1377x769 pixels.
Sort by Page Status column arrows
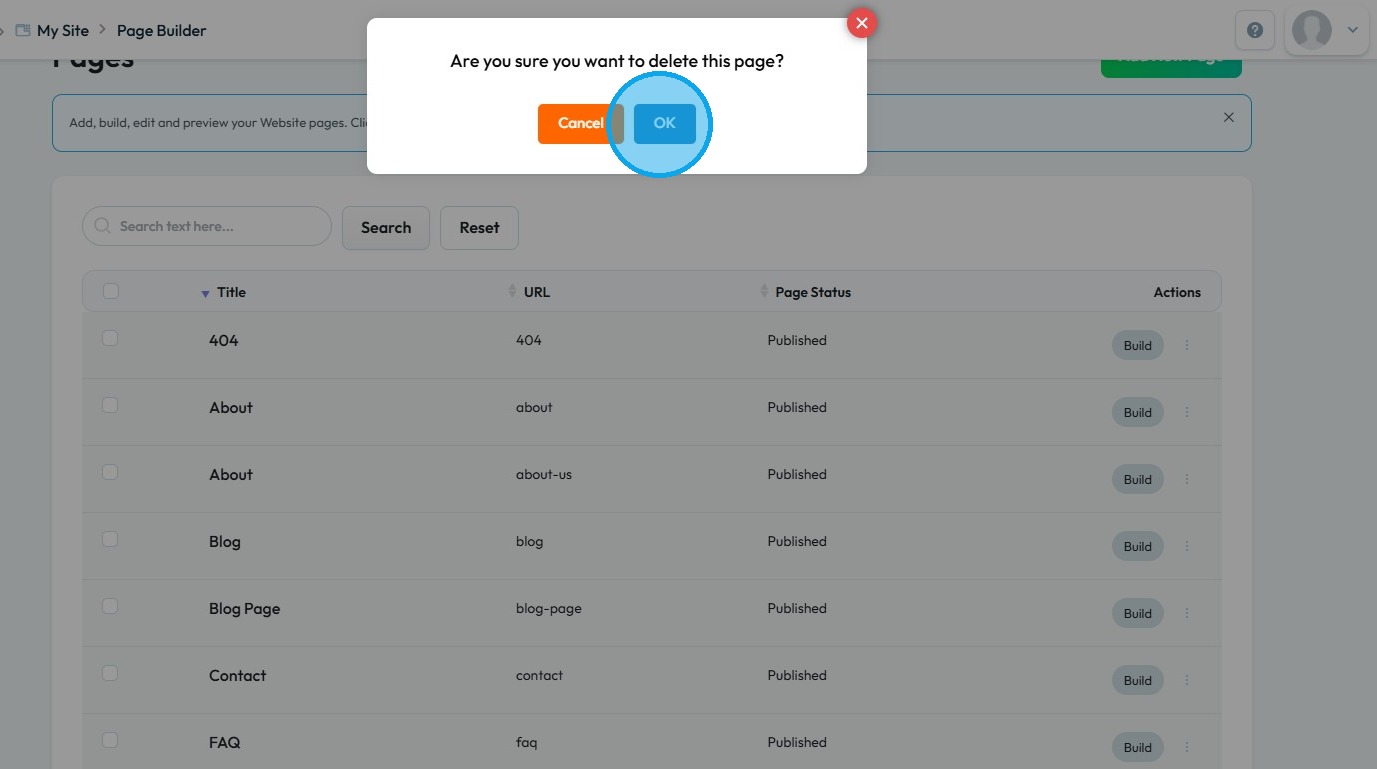coord(765,292)
